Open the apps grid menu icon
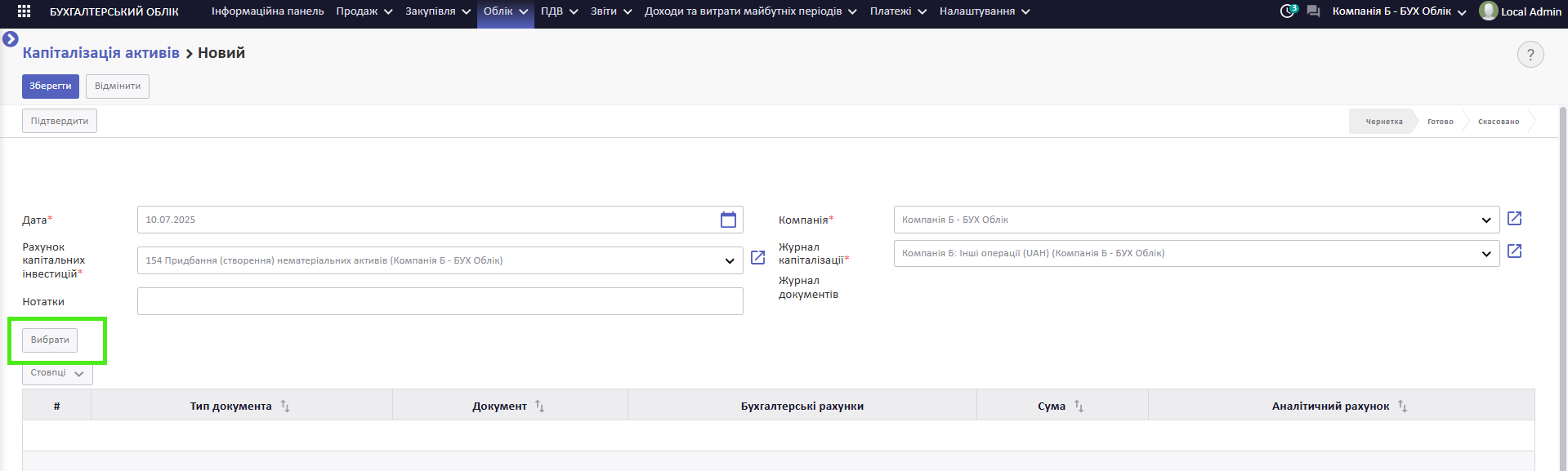Viewport: 1568px width, 471px height. click(24, 11)
